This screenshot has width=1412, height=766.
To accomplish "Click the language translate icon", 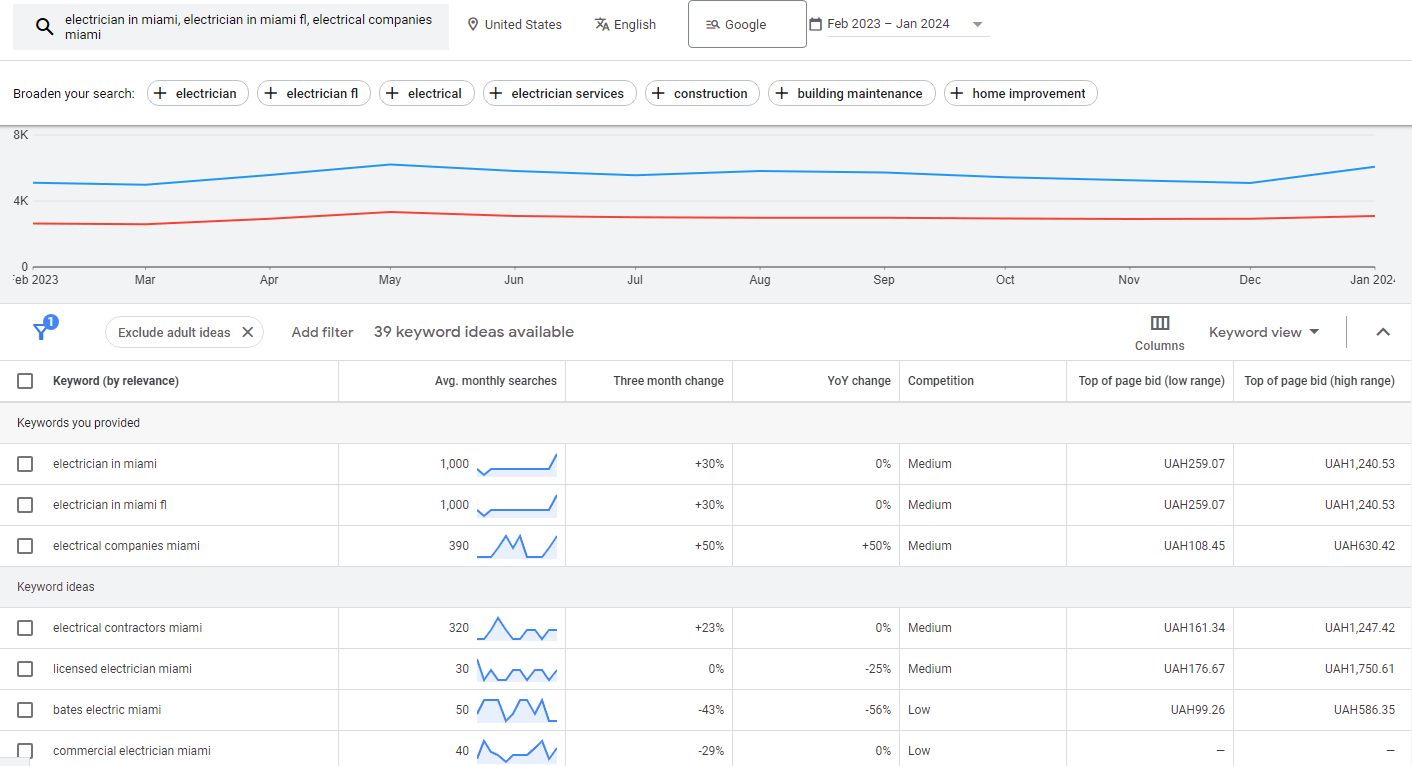I will point(602,24).
